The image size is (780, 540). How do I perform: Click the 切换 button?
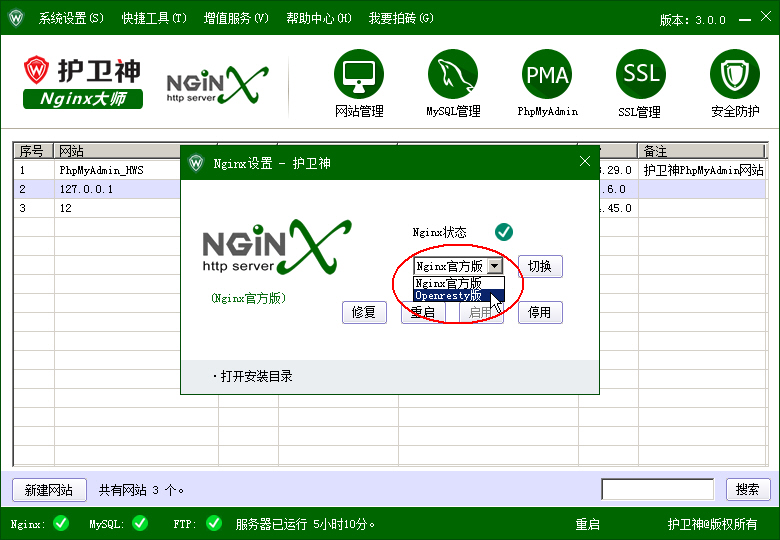[x=540, y=267]
